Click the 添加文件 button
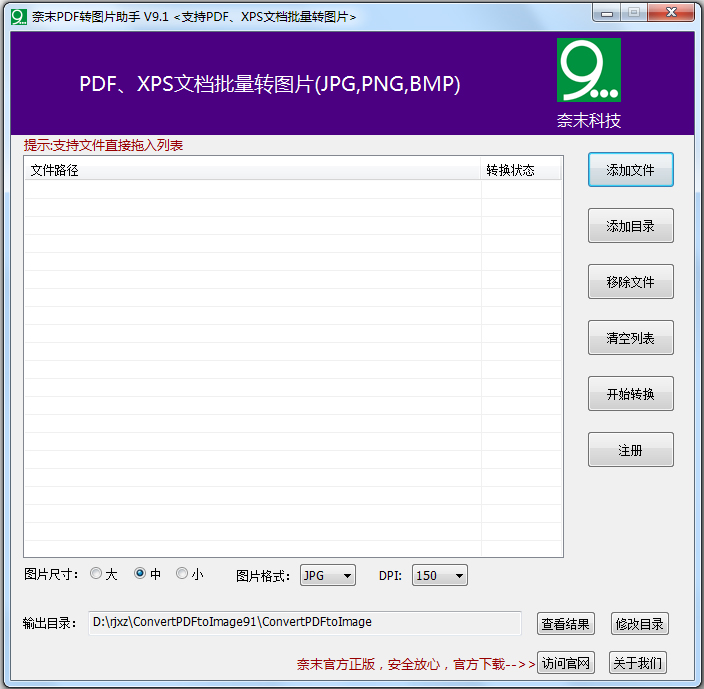Viewport: 704px width, 689px height. pyautogui.click(x=630, y=170)
